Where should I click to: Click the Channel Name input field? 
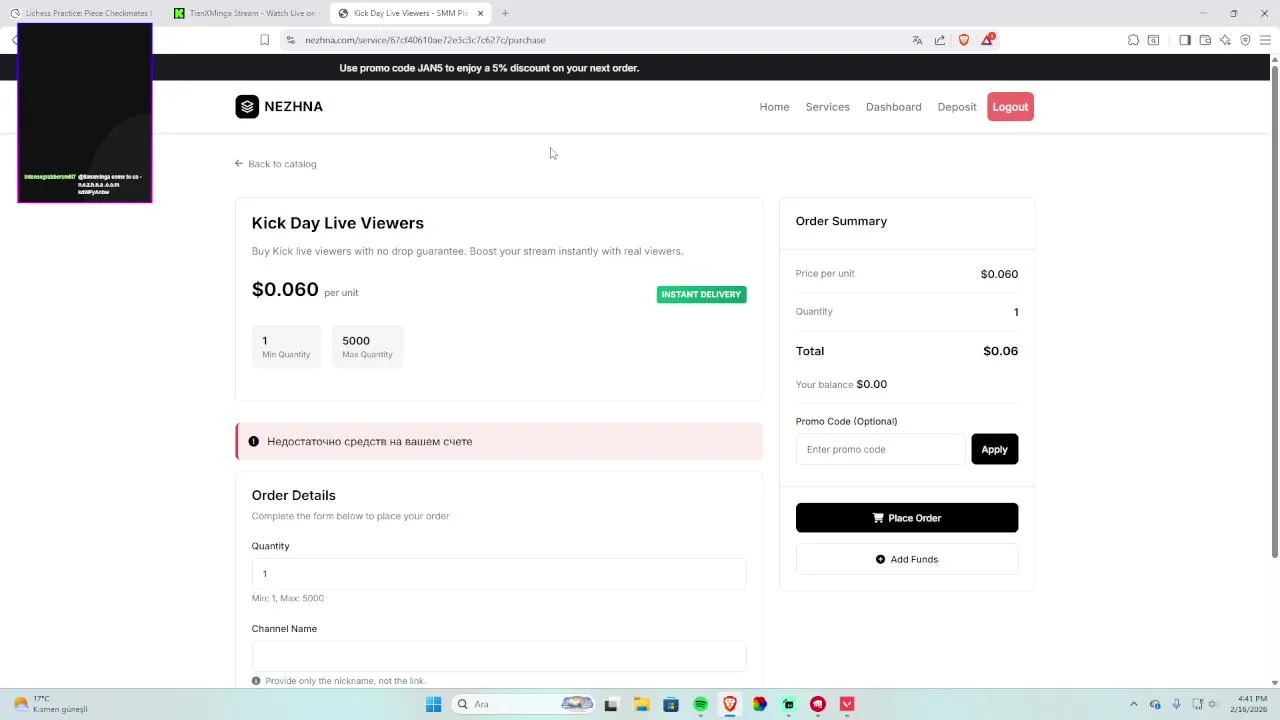click(499, 656)
